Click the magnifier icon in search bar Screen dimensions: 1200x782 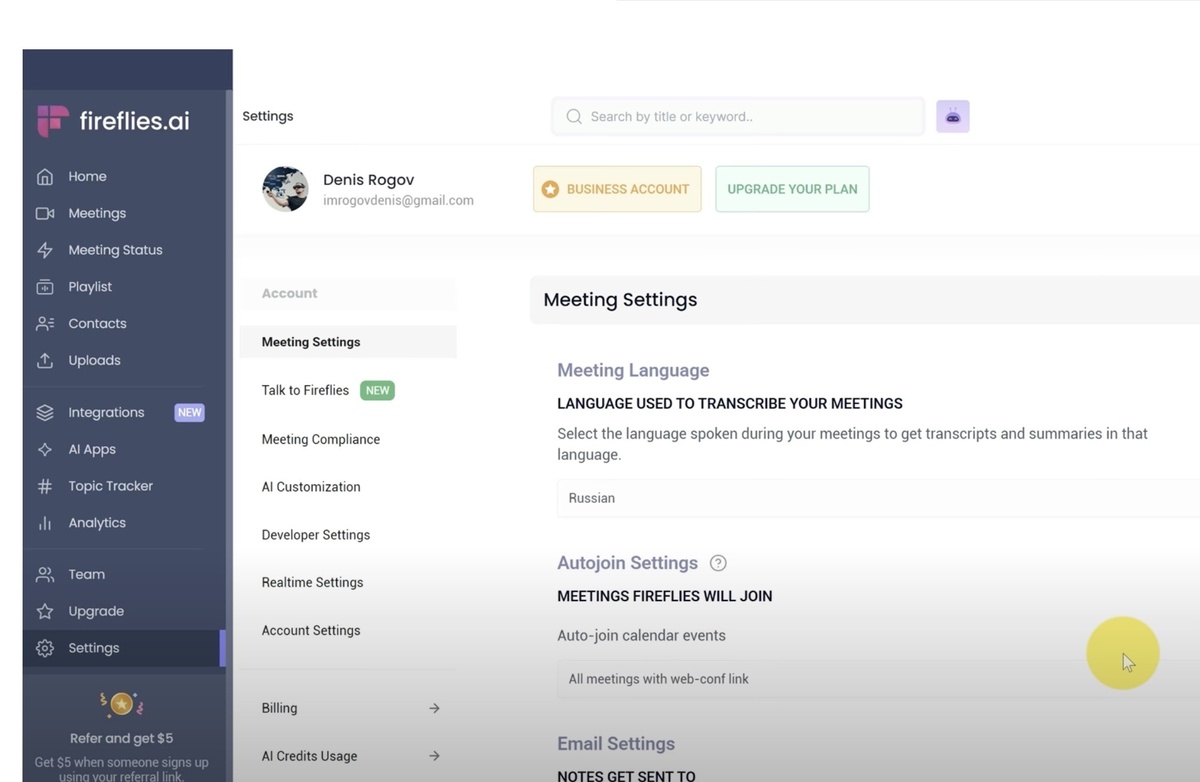pyautogui.click(x=574, y=117)
